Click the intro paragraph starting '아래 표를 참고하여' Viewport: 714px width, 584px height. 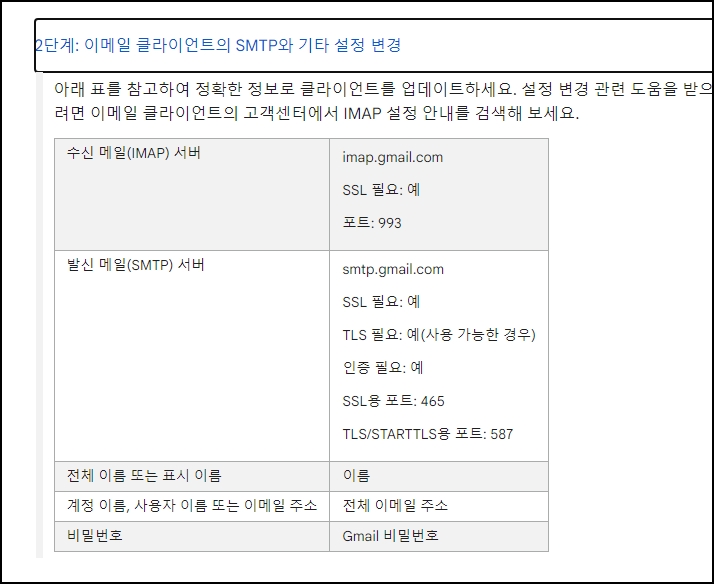(x=382, y=101)
